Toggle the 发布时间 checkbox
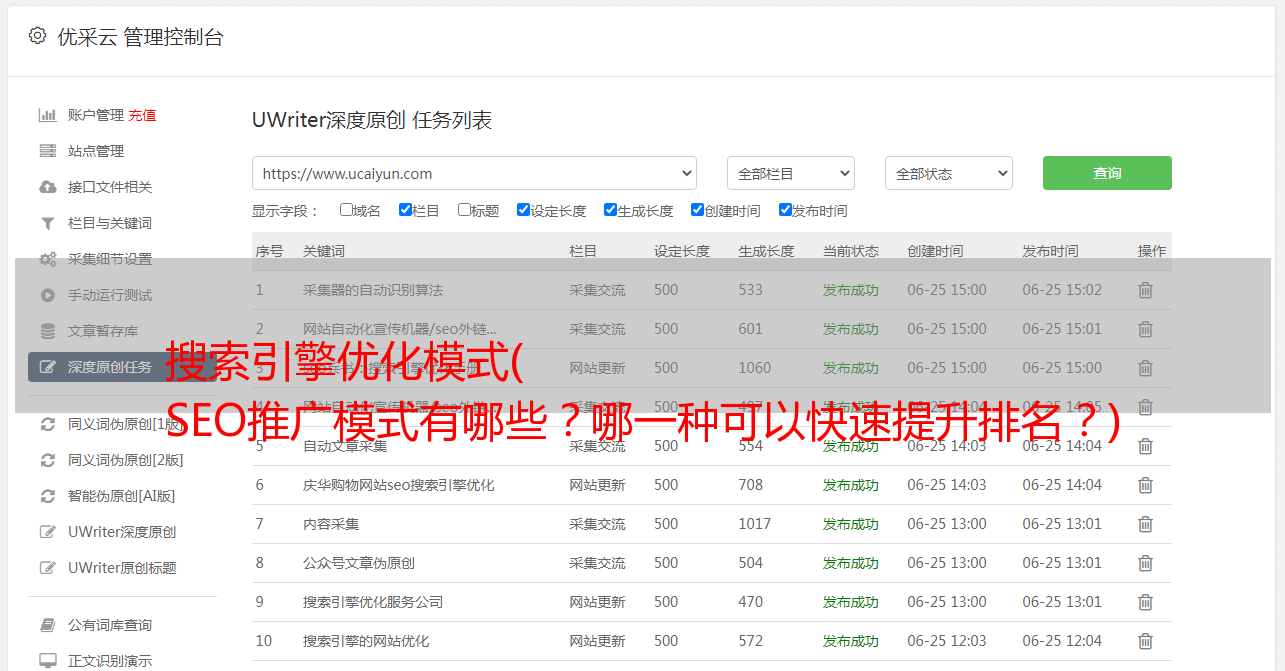The image size is (1285, 671). (784, 210)
